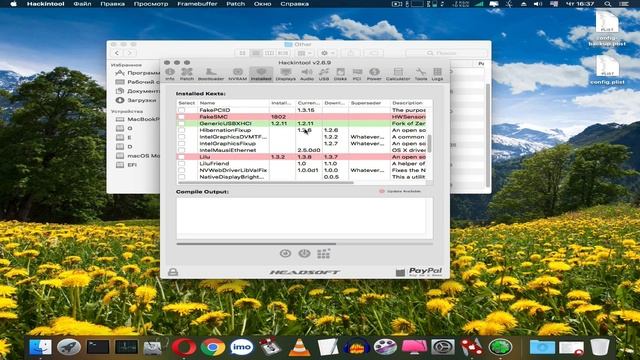Tick the LiluFriend checkbox
The height and width of the screenshot is (360, 640).
pyautogui.click(x=182, y=164)
